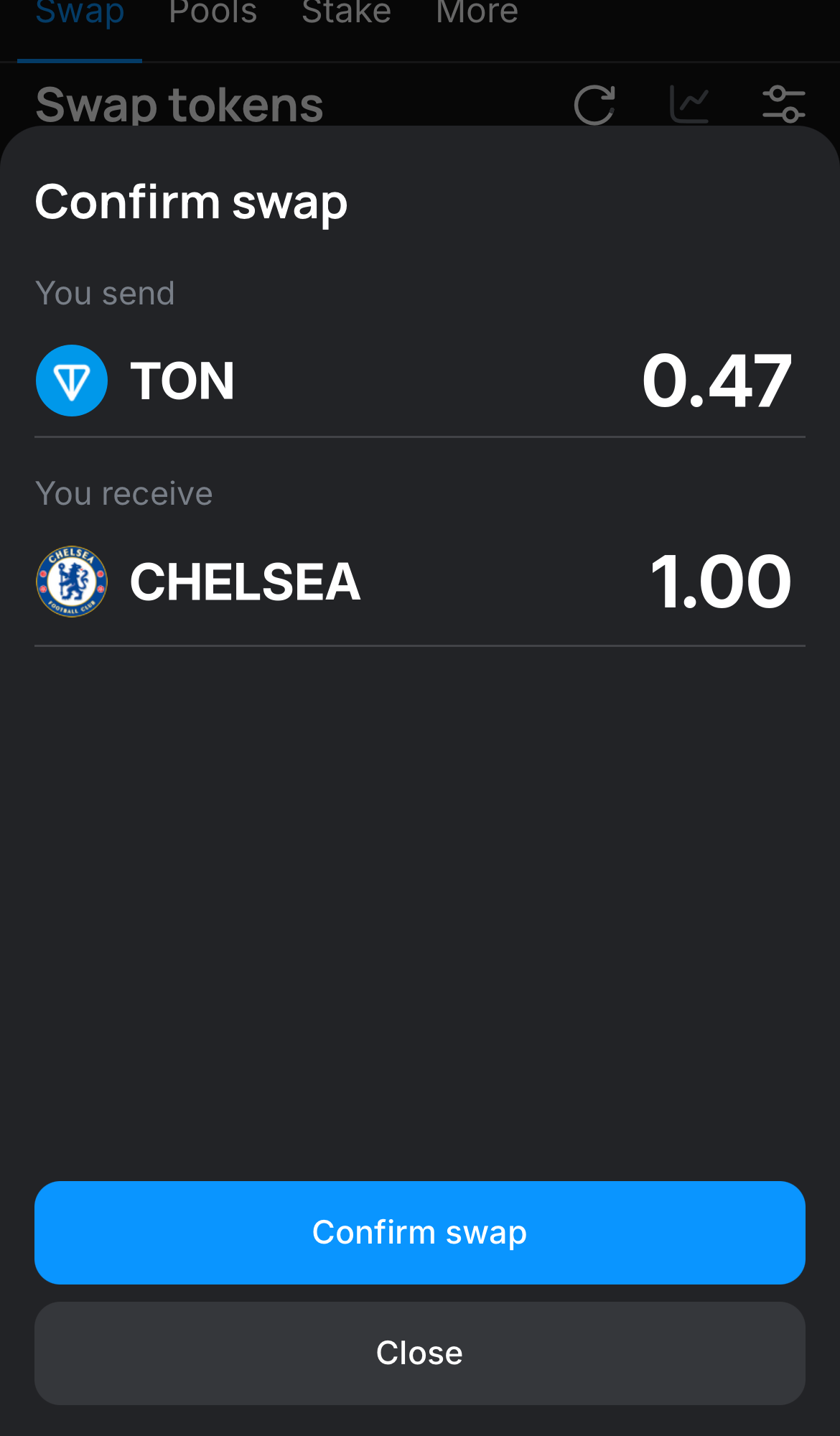Click the You send label
Screen dimensions: 840x1436
(105, 294)
